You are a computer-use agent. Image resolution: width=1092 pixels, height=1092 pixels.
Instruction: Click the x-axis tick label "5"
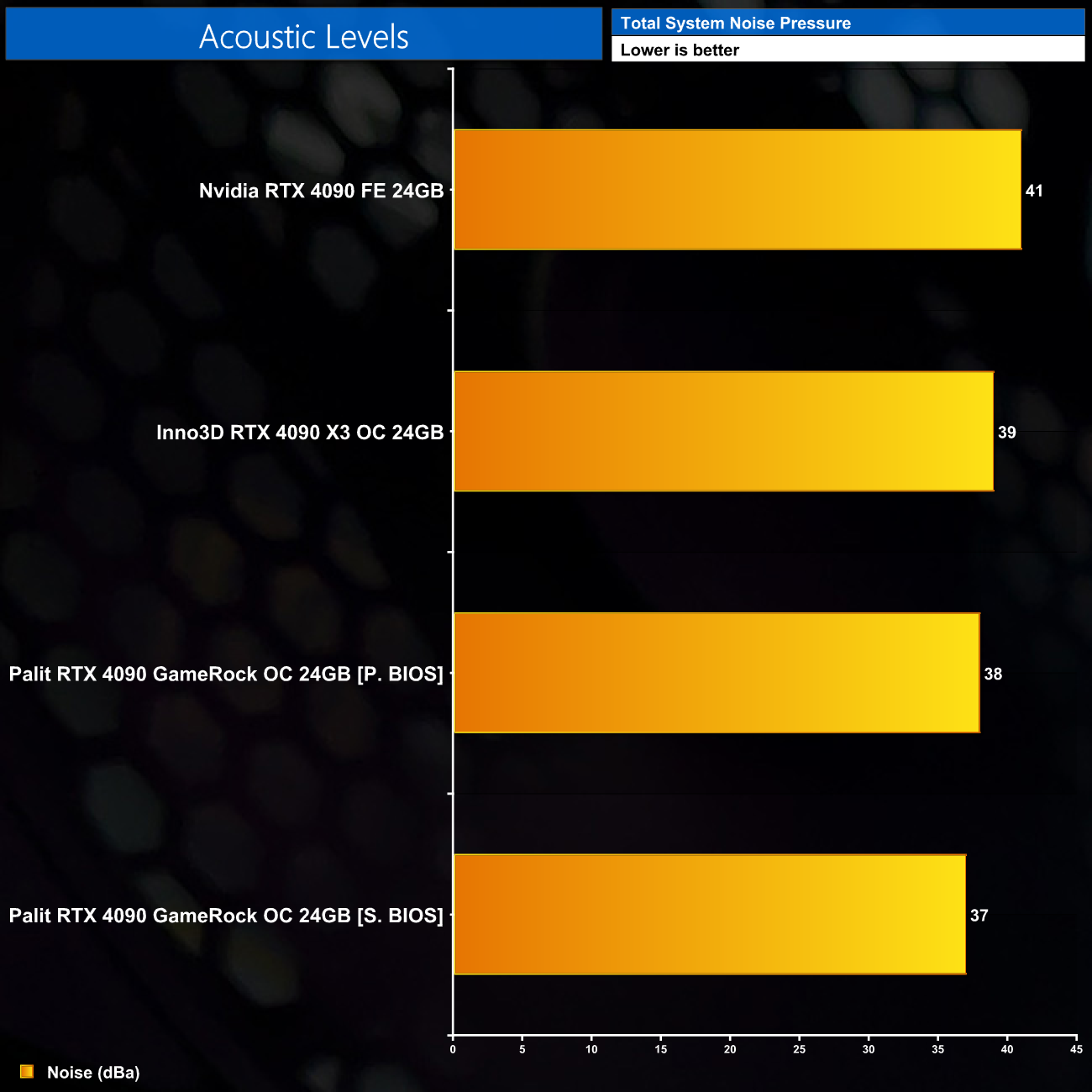[x=522, y=1049]
